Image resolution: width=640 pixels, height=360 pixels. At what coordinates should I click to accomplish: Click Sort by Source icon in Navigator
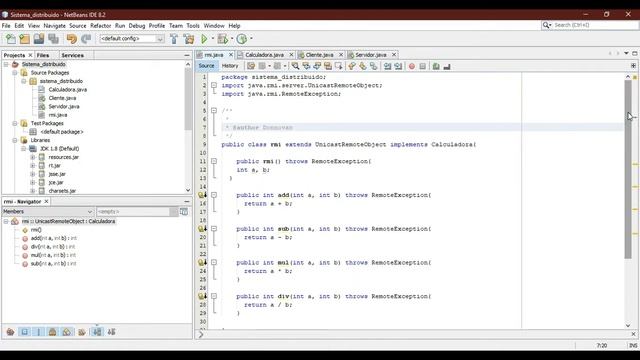[x=111, y=332]
